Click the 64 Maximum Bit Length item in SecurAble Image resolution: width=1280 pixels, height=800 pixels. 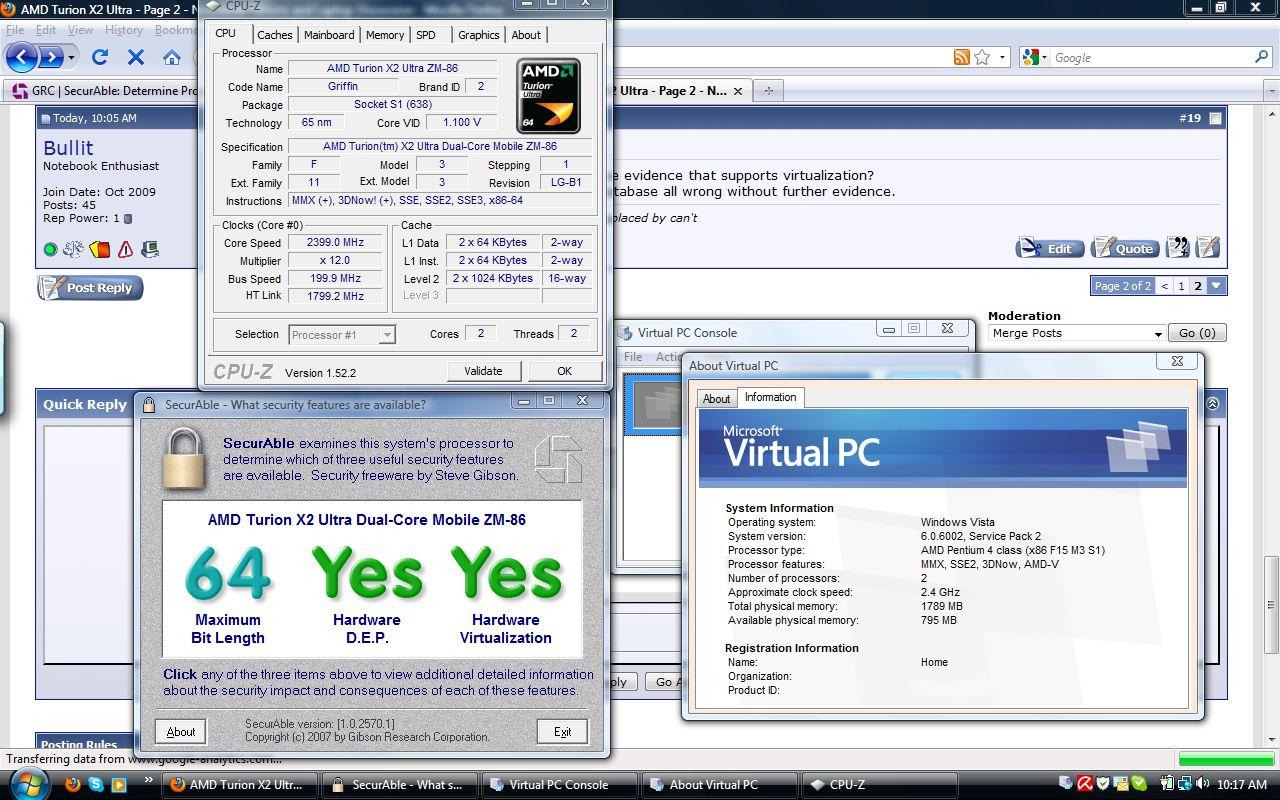(229, 594)
